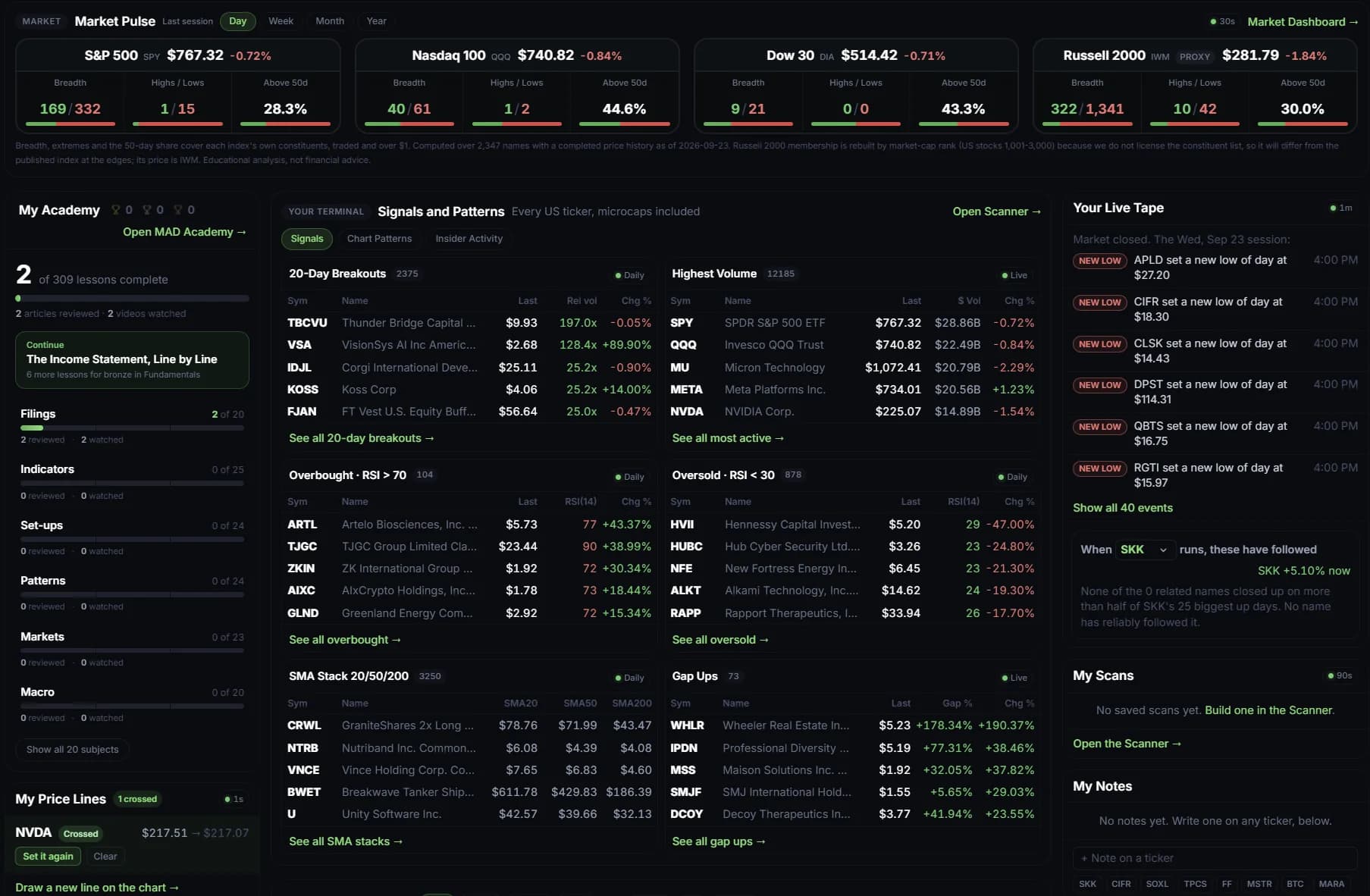Click the 'Note on a ticker' input field
The image size is (1370, 896).
click(x=1215, y=858)
